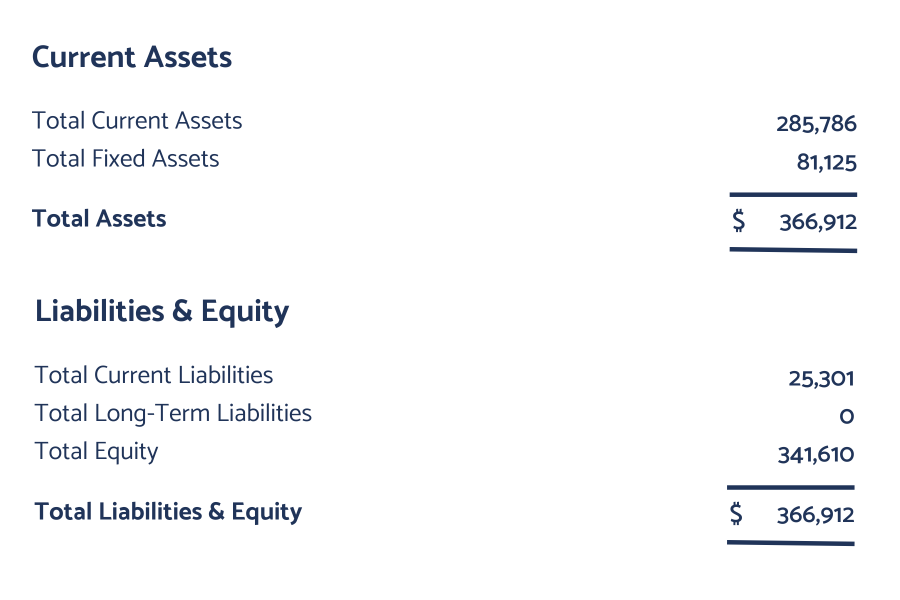
Task: Select the Total Assets bold label
Action: pos(99,219)
